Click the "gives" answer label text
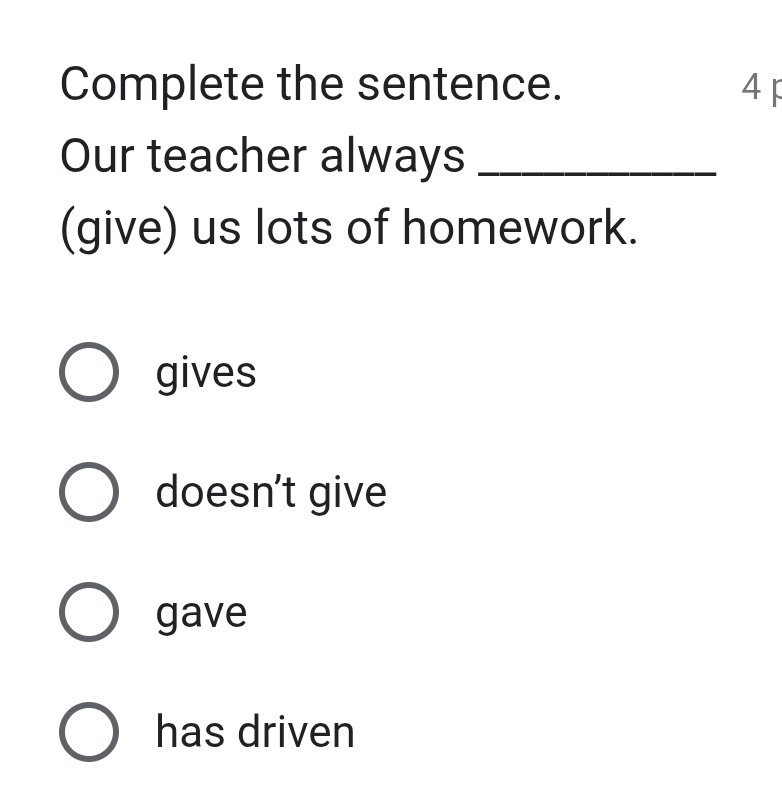 click(206, 373)
